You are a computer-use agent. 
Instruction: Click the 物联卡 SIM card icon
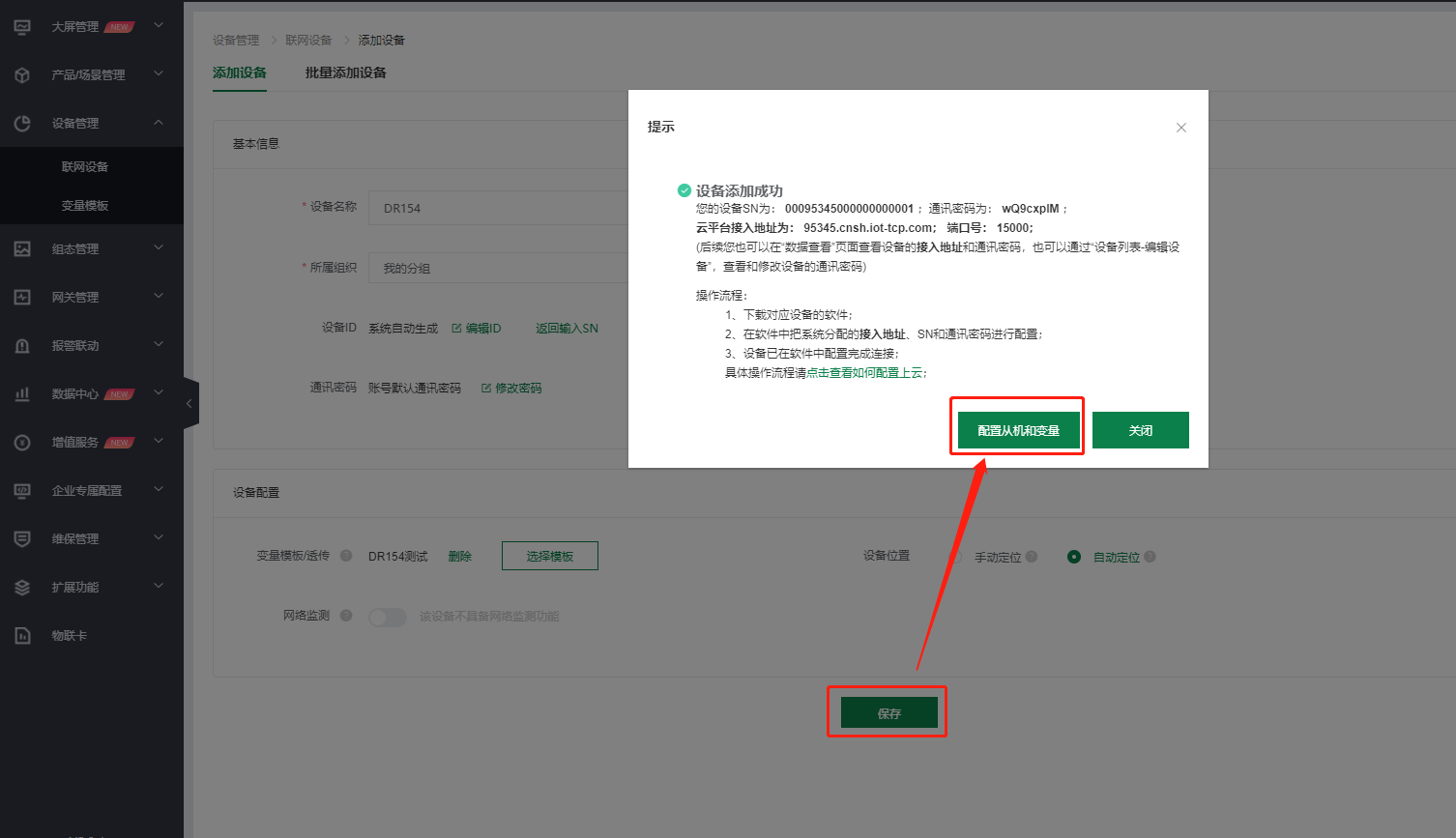click(22, 636)
